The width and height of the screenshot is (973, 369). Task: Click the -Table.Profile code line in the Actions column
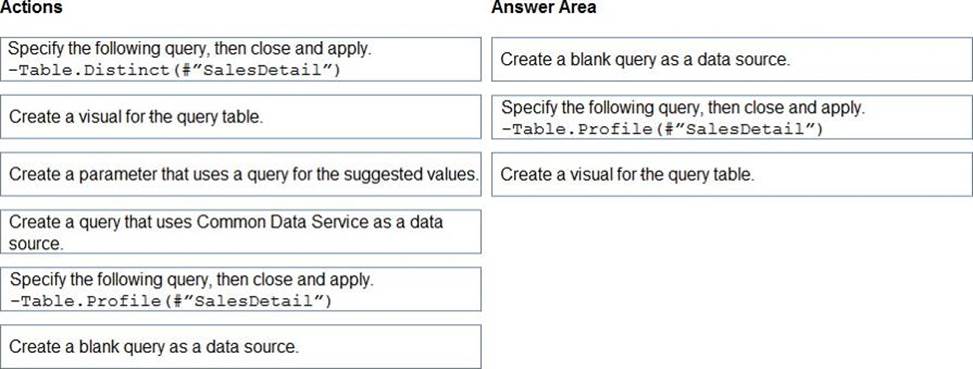point(171,301)
